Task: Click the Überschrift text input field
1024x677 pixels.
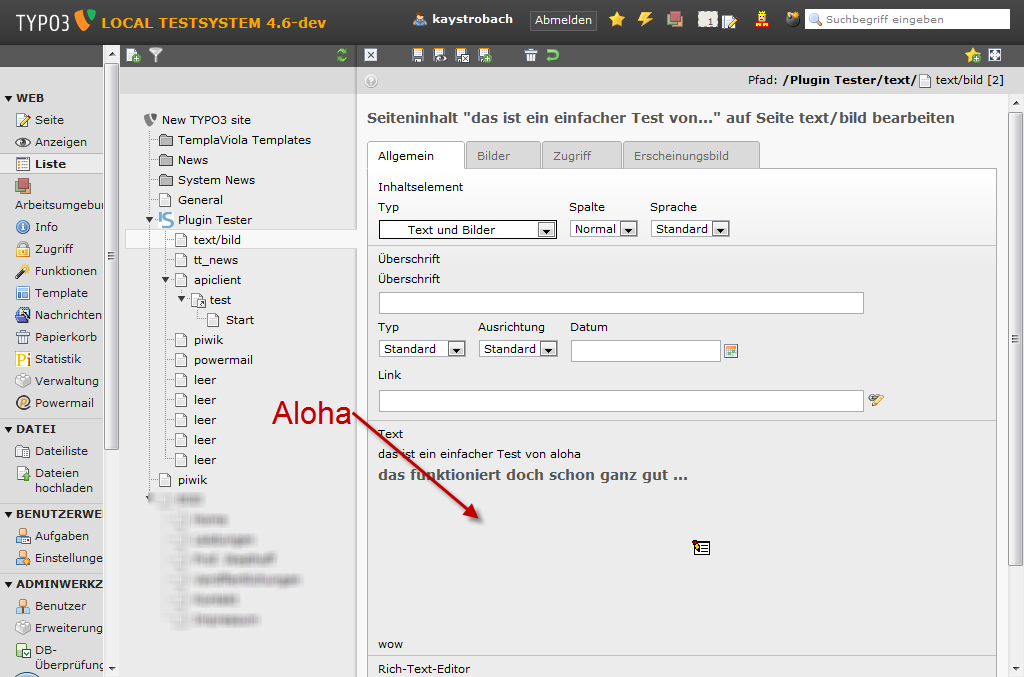Action: click(x=620, y=303)
